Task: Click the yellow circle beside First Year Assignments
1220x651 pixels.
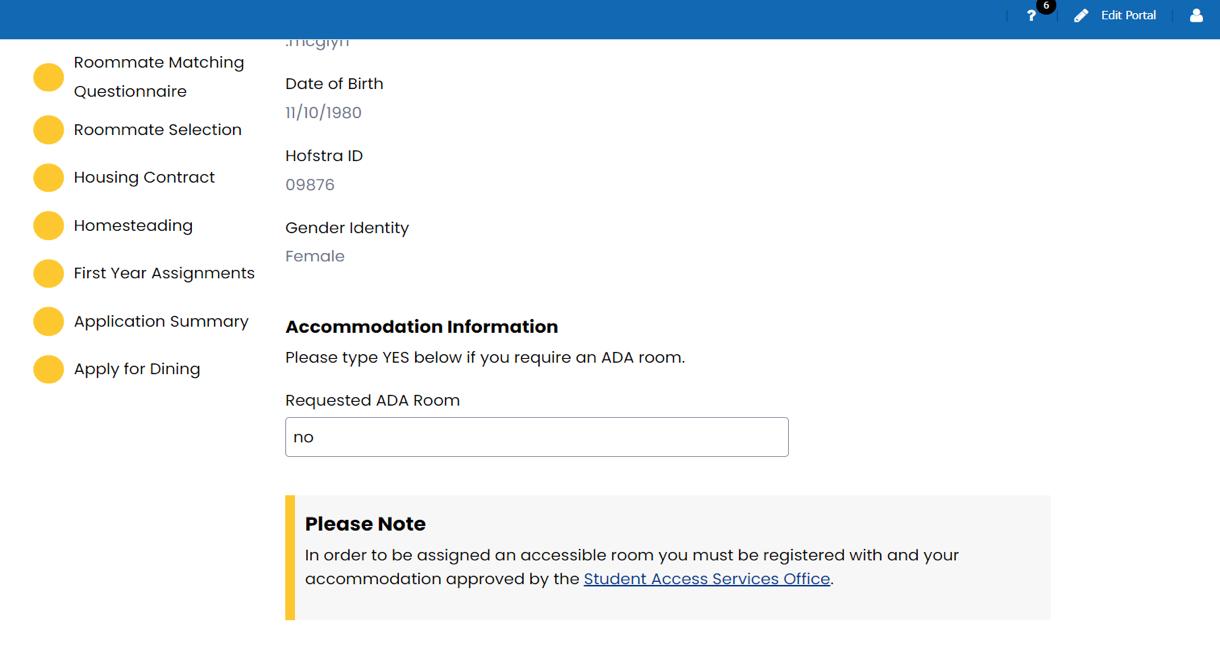Action: [48, 274]
